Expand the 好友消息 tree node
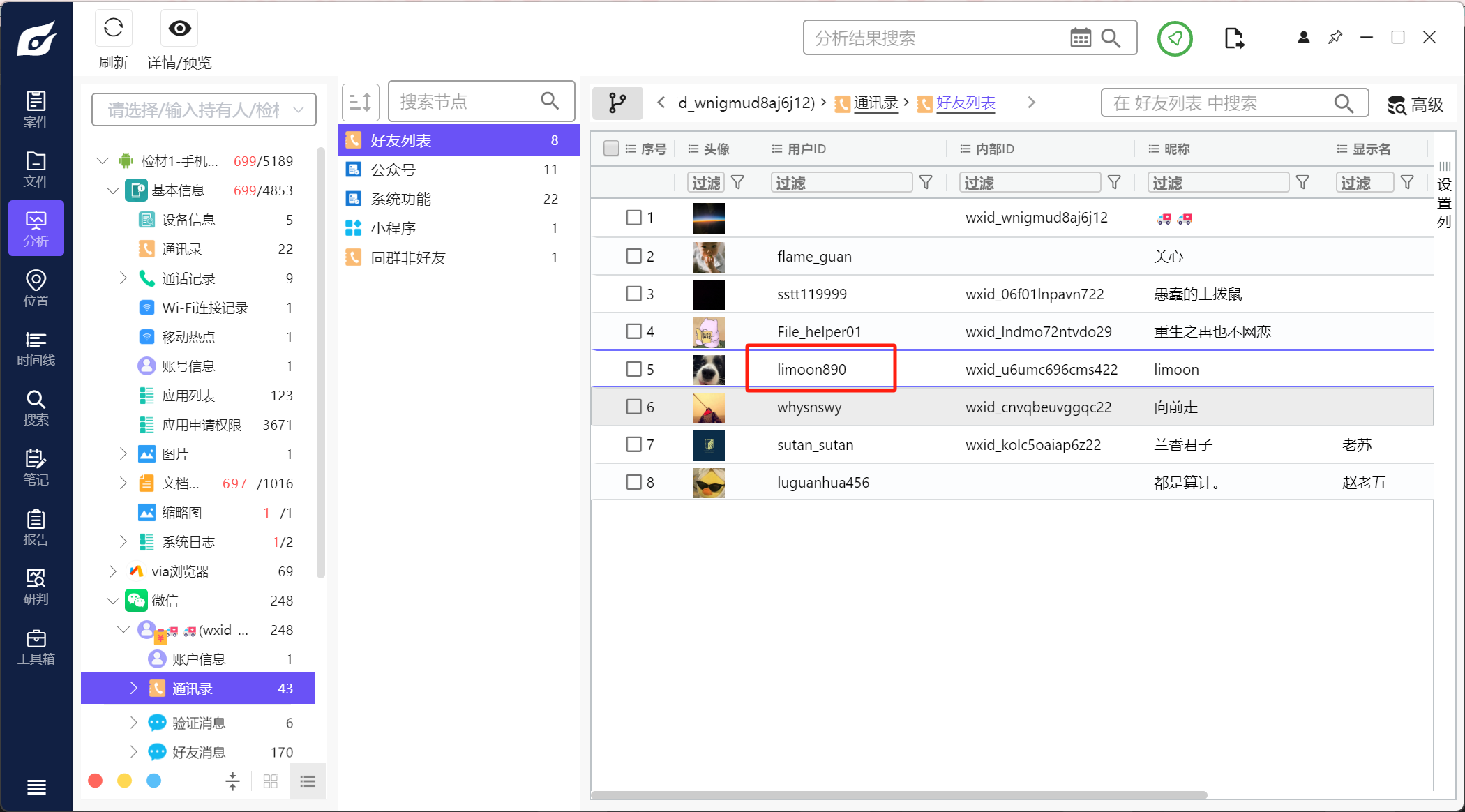Viewport: 1465px width, 812px height. pyautogui.click(x=133, y=751)
